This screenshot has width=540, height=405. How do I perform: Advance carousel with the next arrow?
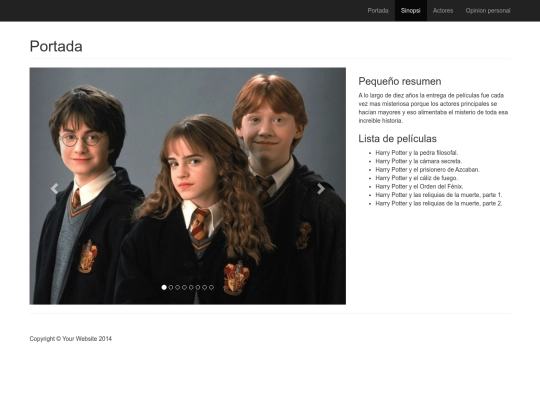(x=321, y=188)
